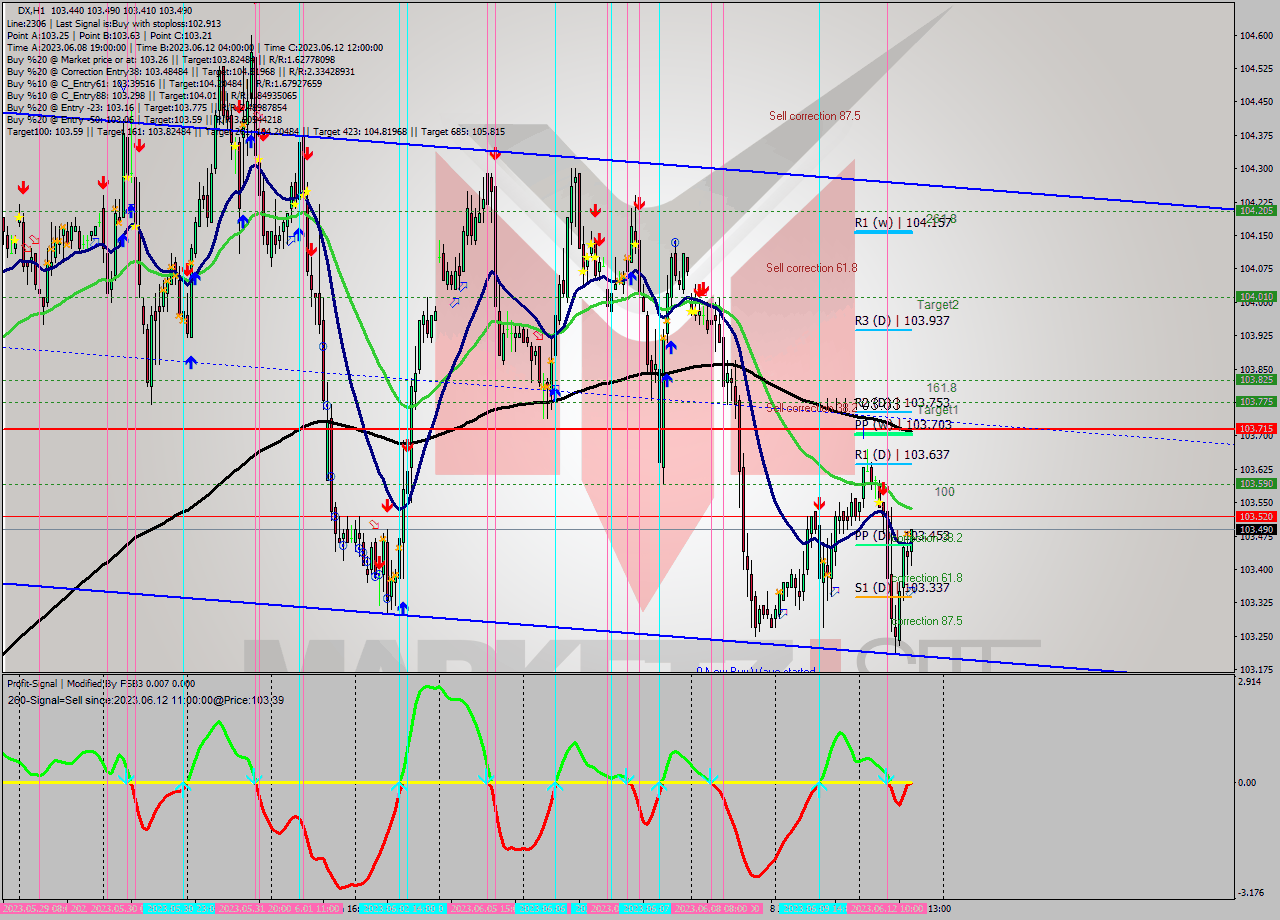Image resolution: width=1280 pixels, height=920 pixels.
Task: Select the R1 (D) 103.637 pivot label
Action: [902, 455]
